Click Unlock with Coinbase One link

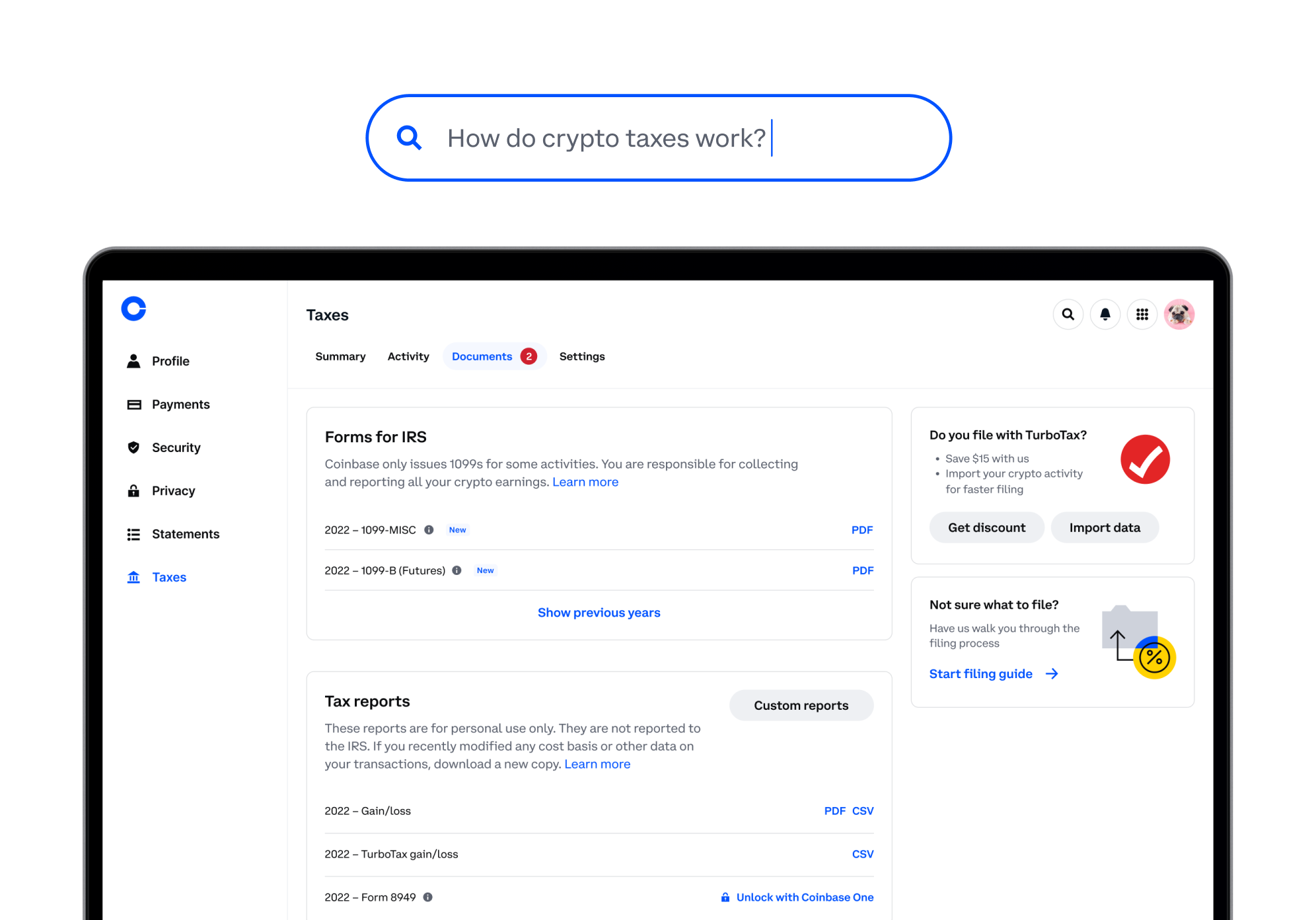(805, 897)
